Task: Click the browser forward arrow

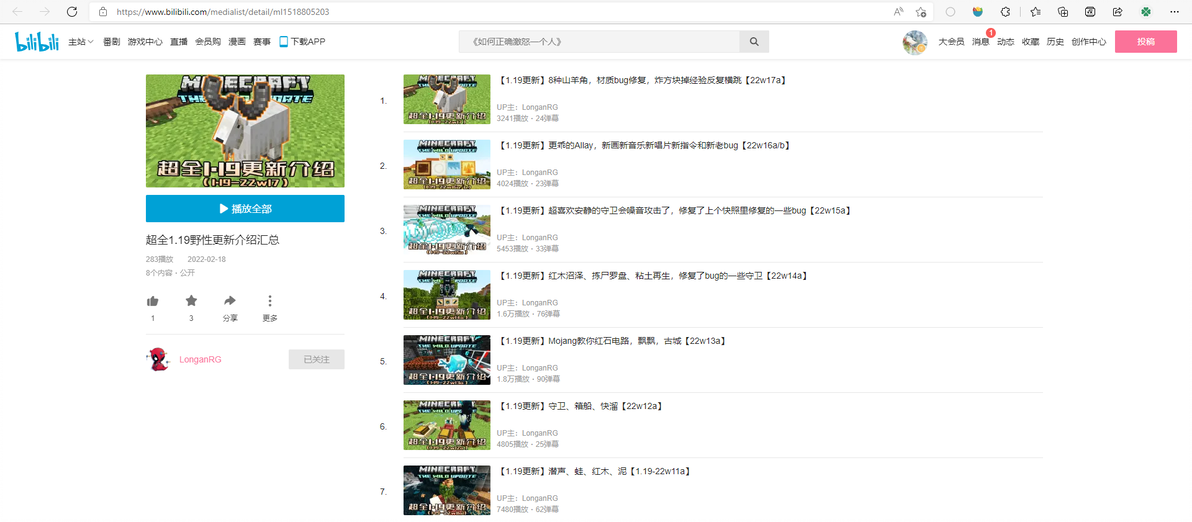Action: [45, 11]
